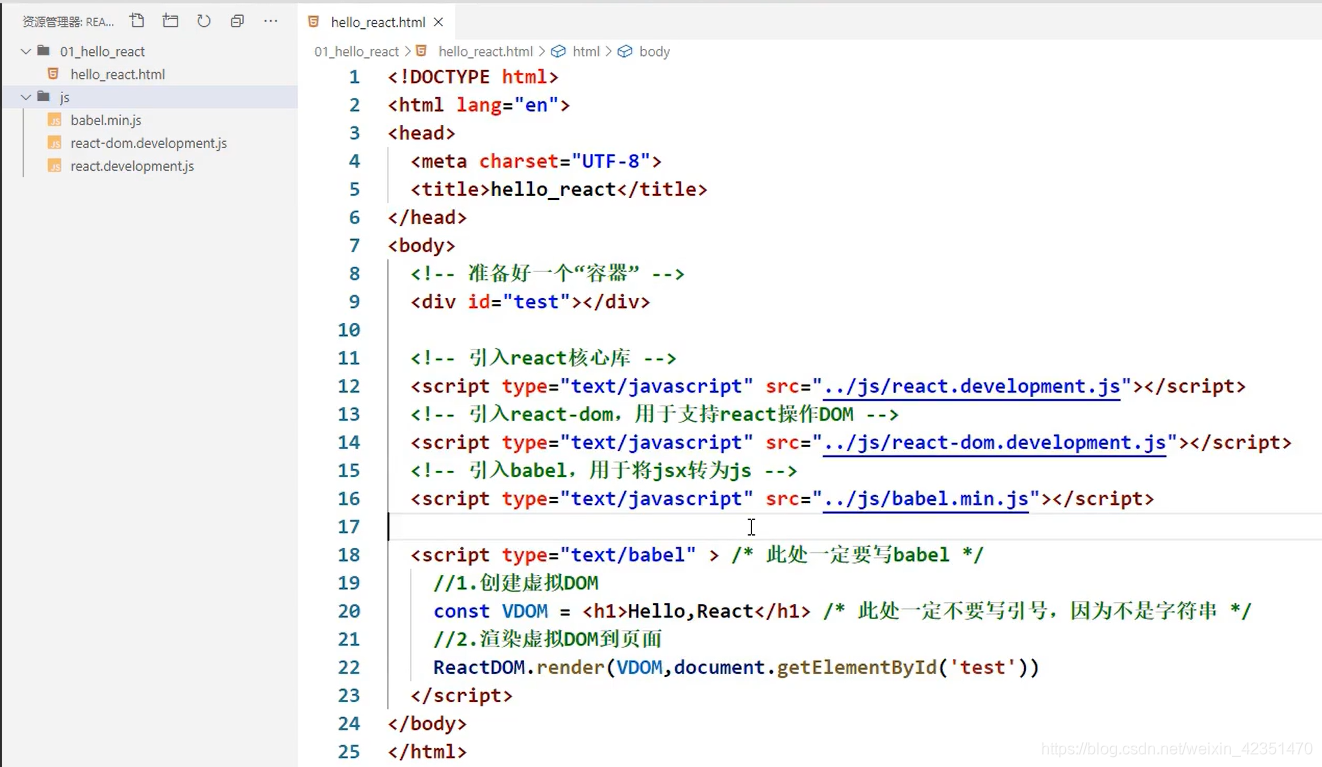Switch to the hello_react.html tab

377,22
